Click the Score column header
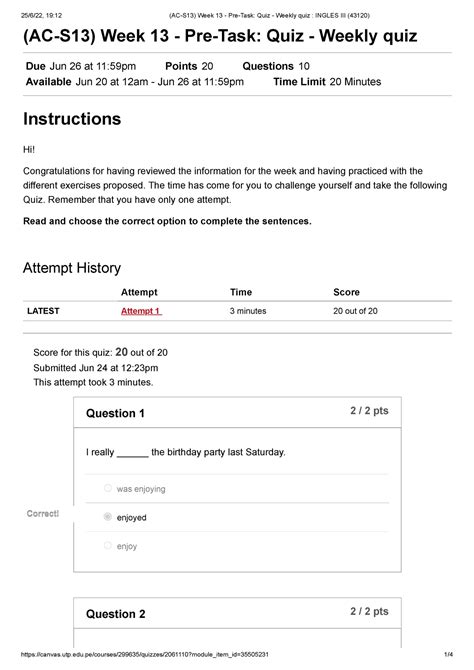Viewport: 474px width, 670px height. coord(346,292)
